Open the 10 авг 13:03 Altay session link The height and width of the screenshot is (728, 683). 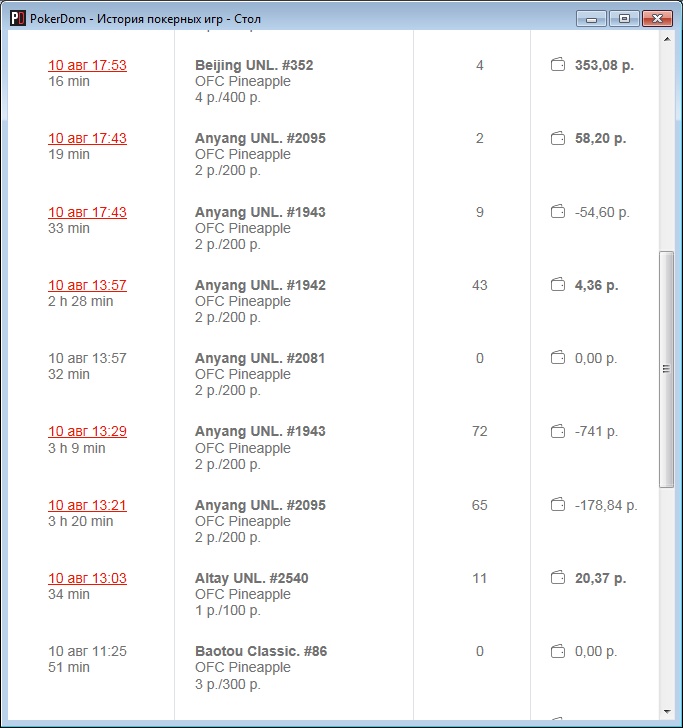pyautogui.click(x=87, y=578)
